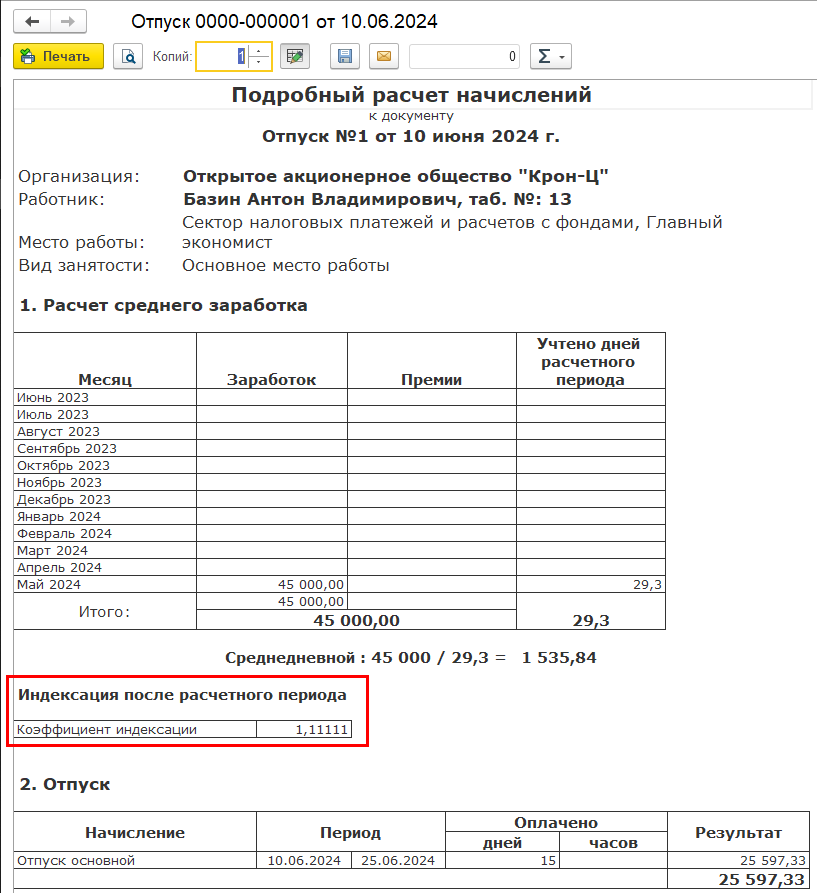Click the period end date 25.06.2024
Image resolution: width=817 pixels, height=893 pixels.
coord(398,861)
